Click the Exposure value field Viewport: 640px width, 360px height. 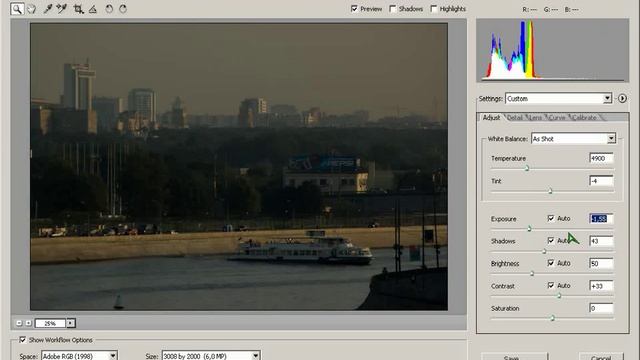click(x=601, y=219)
